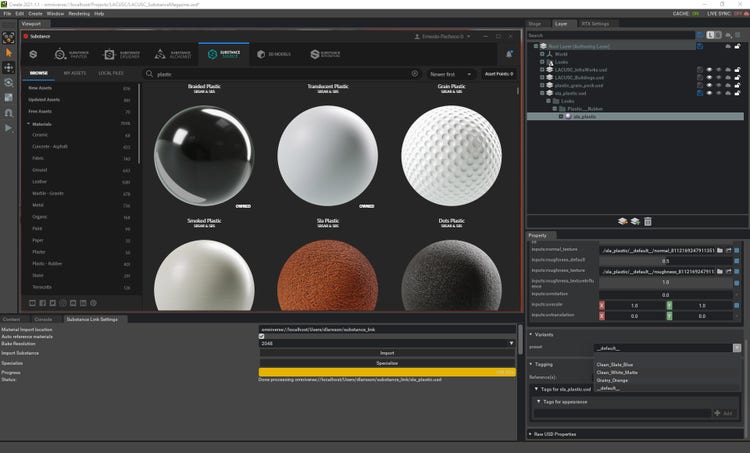Click the Import button
The height and width of the screenshot is (453, 750).
click(x=386, y=353)
